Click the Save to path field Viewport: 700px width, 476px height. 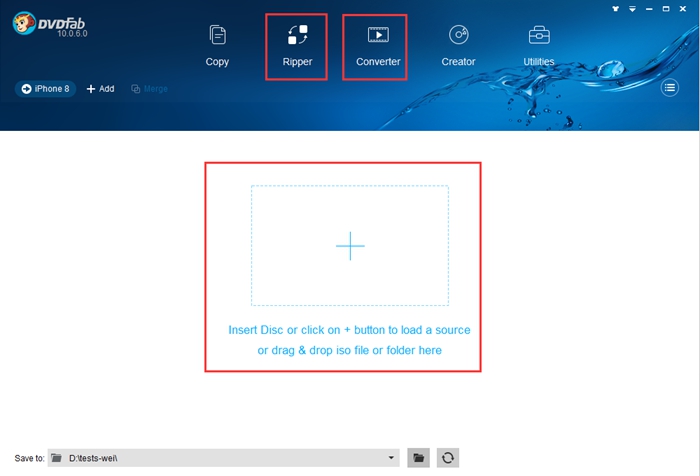click(223, 458)
